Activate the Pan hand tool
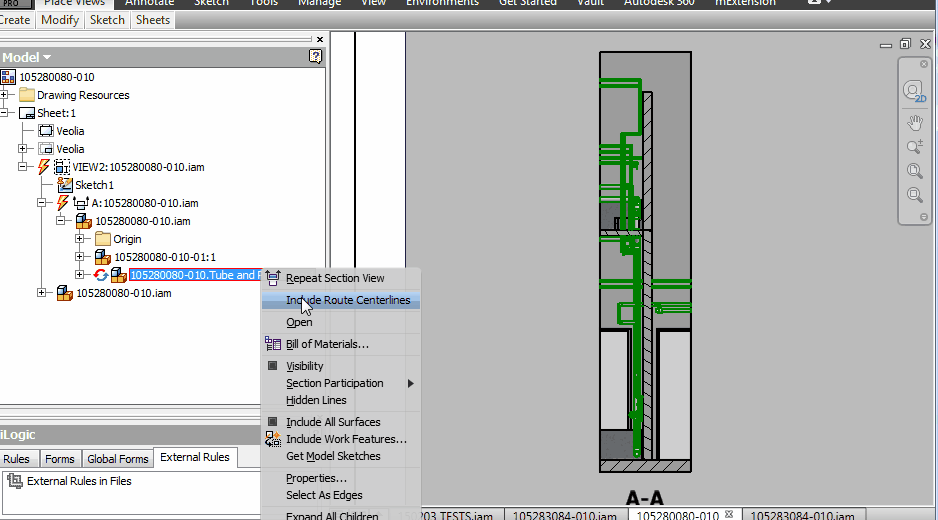Screen dimensions: 938x520 (x=915, y=123)
